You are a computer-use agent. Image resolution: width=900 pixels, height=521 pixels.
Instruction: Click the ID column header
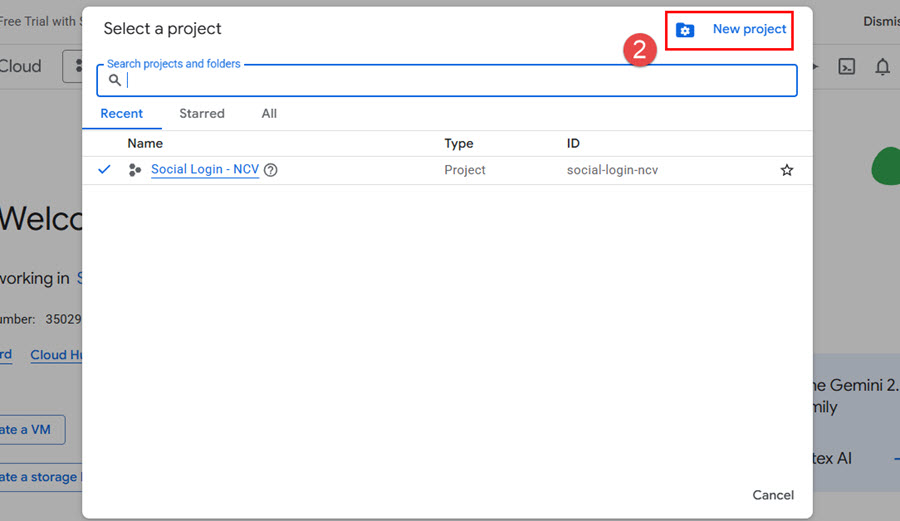point(573,144)
